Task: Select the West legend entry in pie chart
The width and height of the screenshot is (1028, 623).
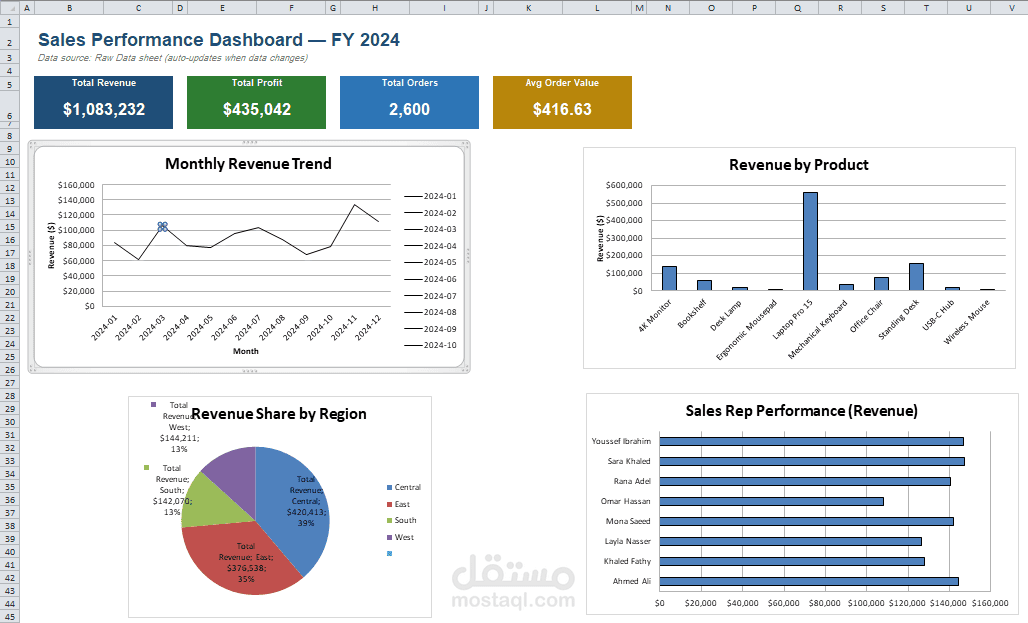Action: pos(401,537)
